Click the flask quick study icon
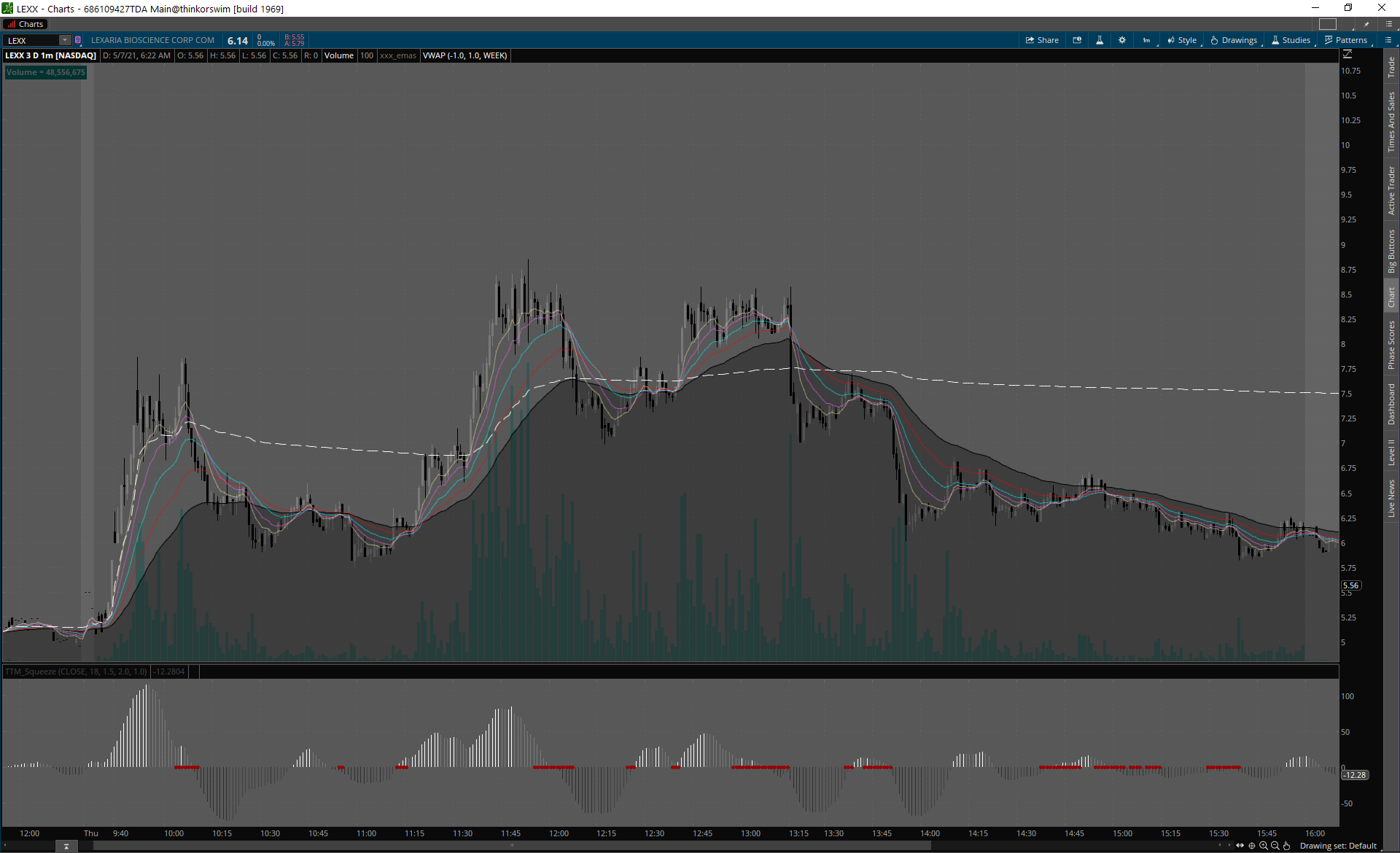Image resolution: width=1400 pixels, height=853 pixels. click(1100, 40)
